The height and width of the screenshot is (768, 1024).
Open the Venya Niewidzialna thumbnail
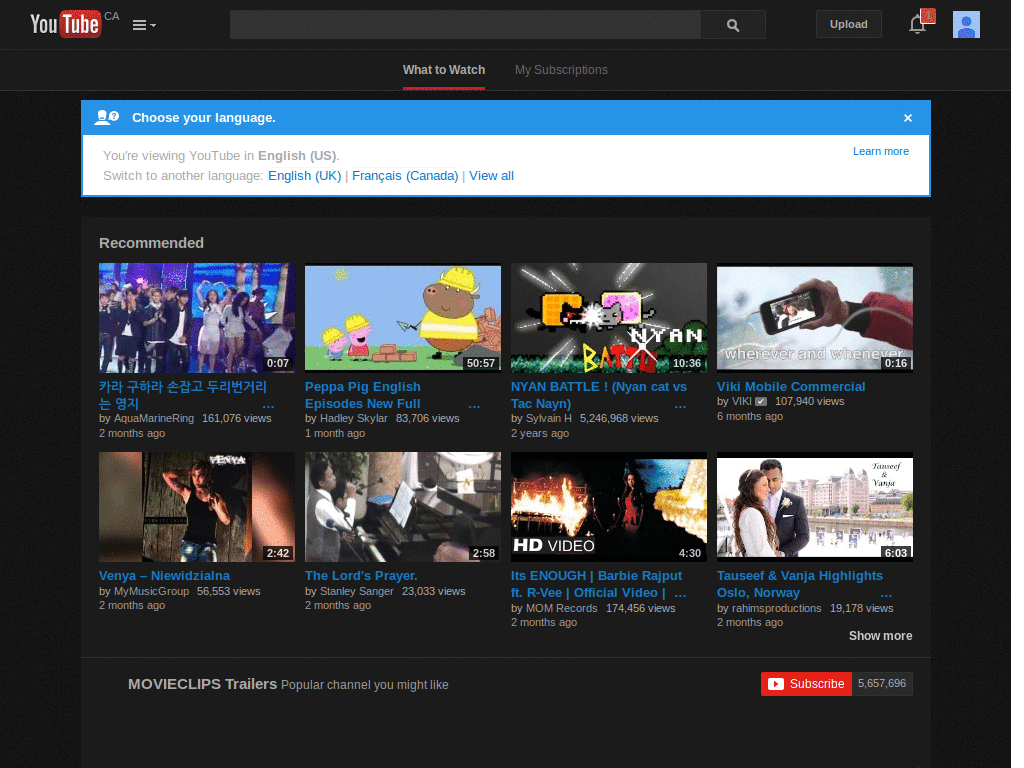(x=197, y=507)
